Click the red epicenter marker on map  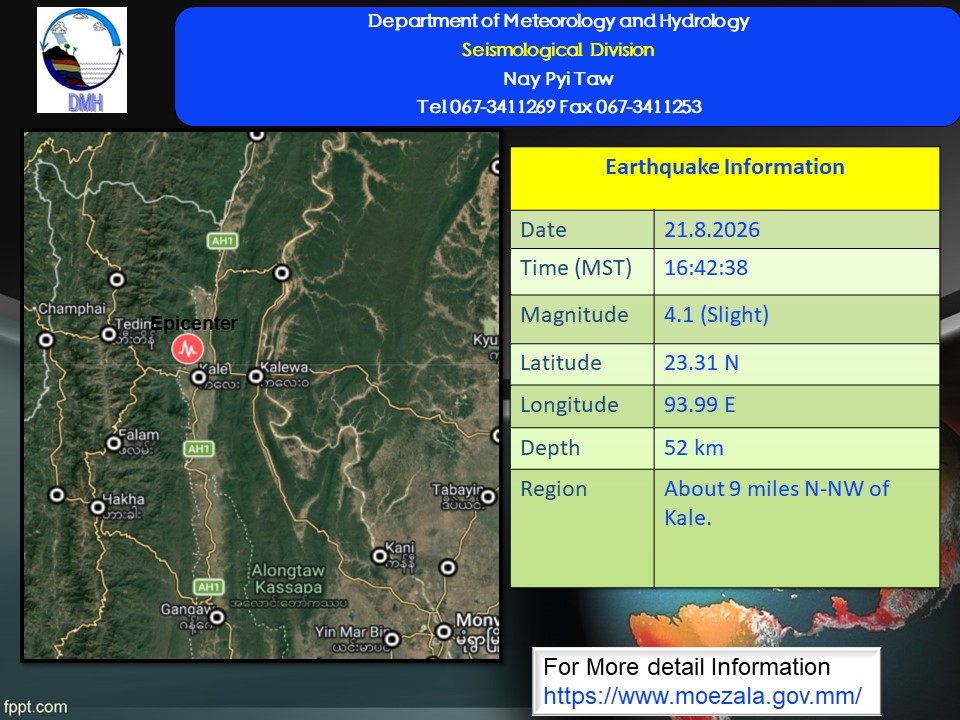187,349
